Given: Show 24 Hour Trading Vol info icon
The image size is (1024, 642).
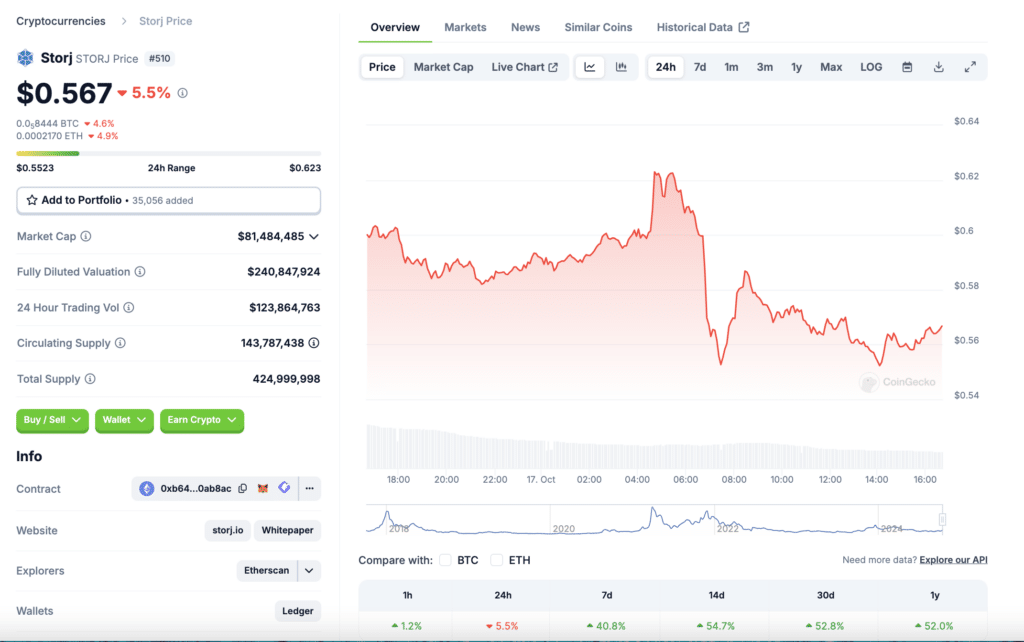Looking at the screenshot, I should tap(129, 308).
